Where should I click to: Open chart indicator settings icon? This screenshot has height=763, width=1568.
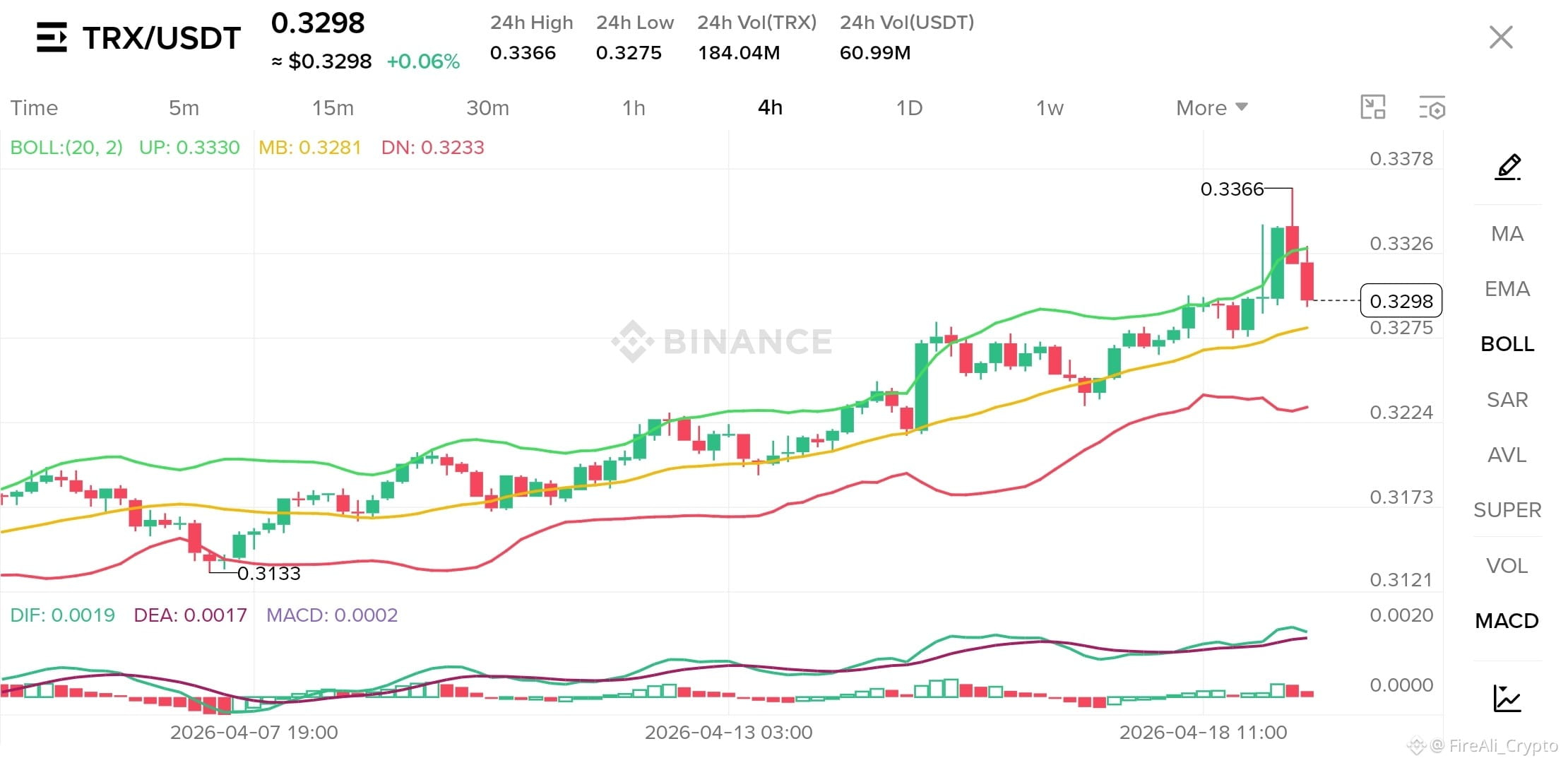click(x=1432, y=107)
